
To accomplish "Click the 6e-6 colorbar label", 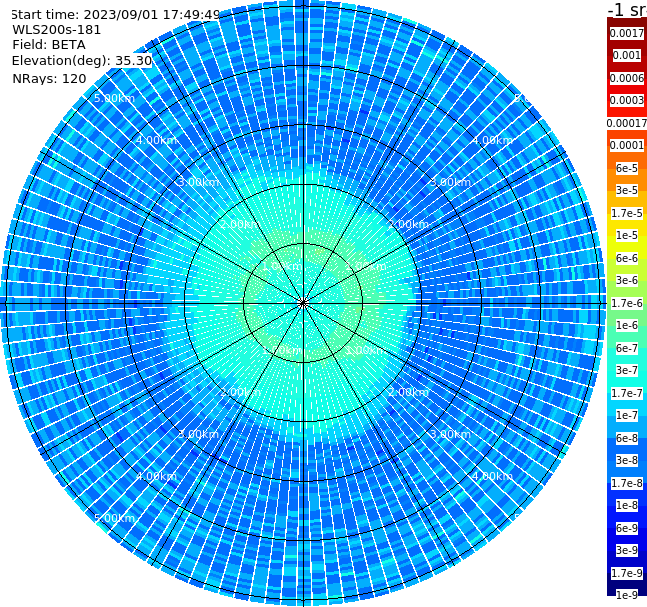I will point(627,258).
